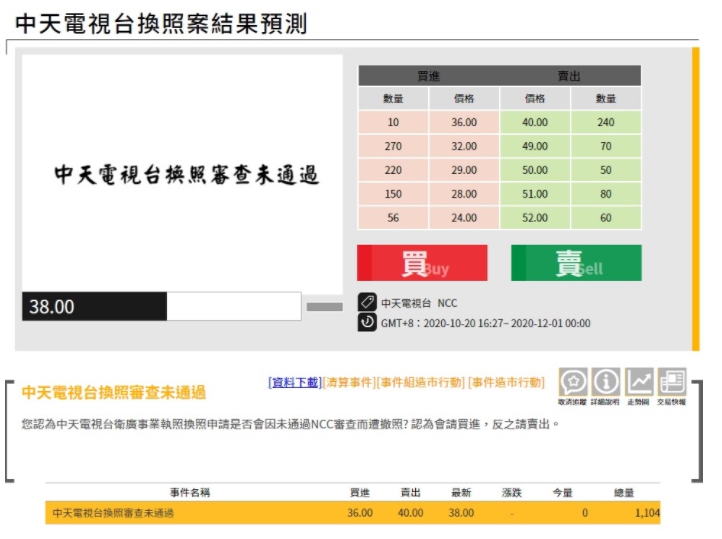Image resolution: width=722 pixels, height=539 pixels.
Task: Open the 清算事件 link
Action: 349,383
